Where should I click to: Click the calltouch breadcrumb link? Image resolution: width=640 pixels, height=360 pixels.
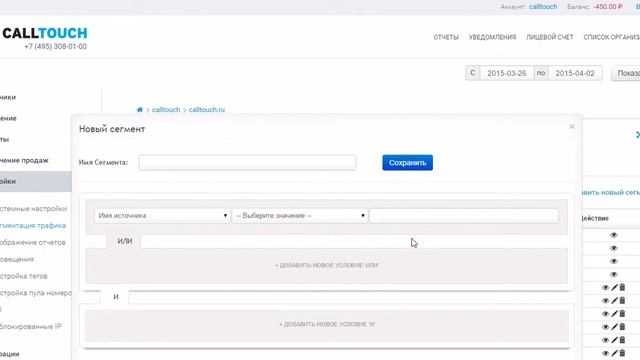tap(166, 110)
